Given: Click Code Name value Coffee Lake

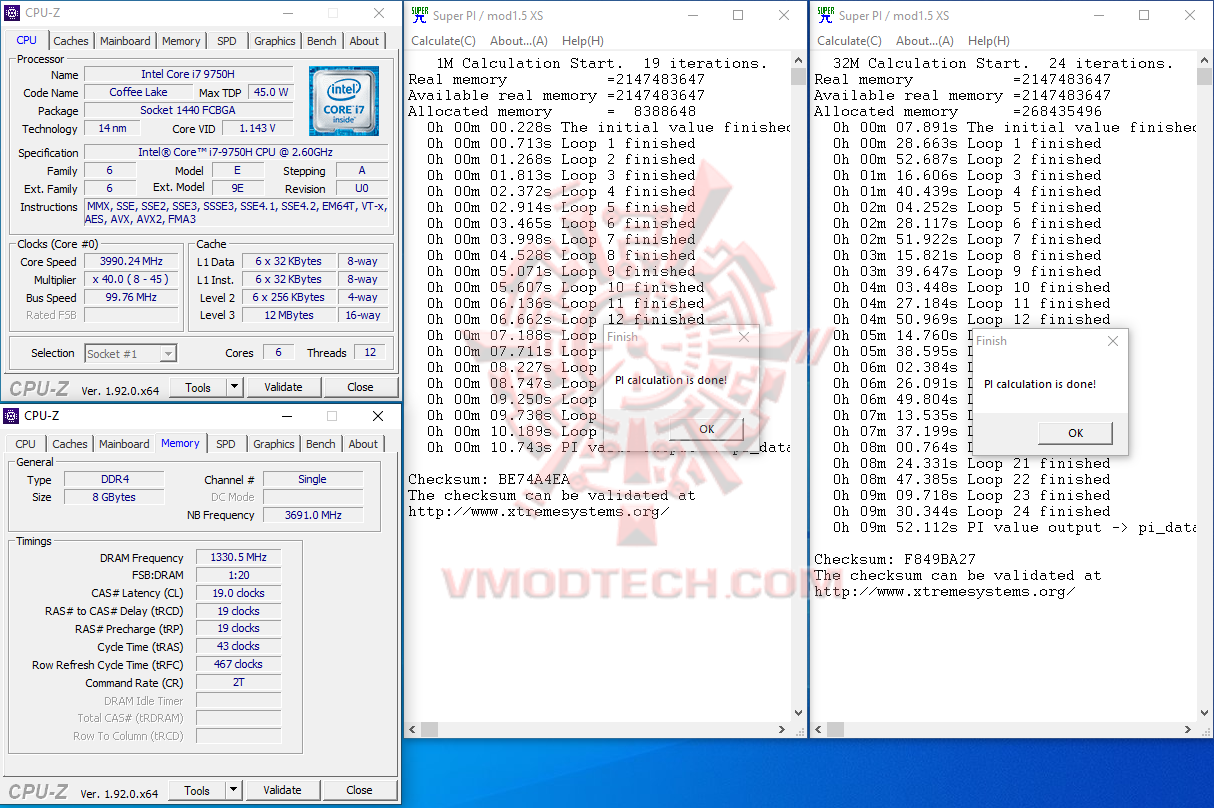Looking at the screenshot, I should [139, 92].
